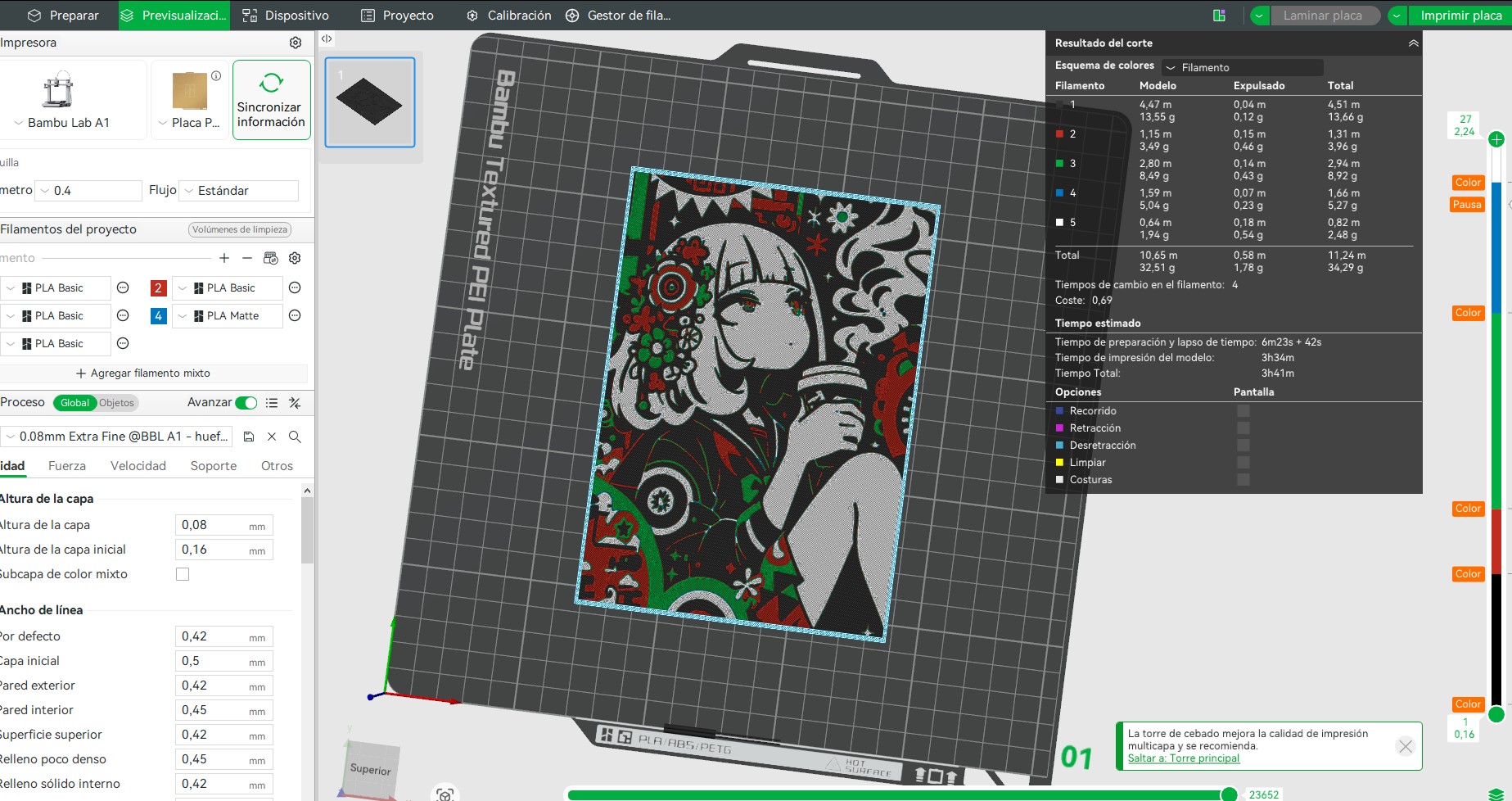Viewport: 1512px width, 801px height.
Task: Open process settings list icon
Action: pos(272,403)
